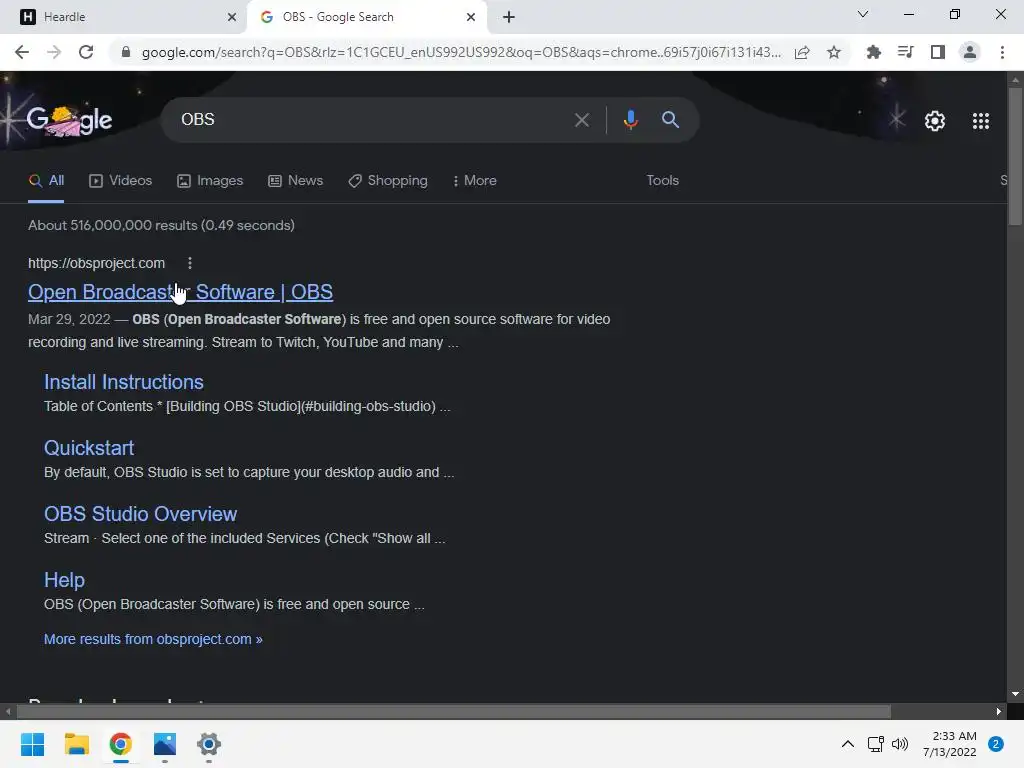Show hidden tray icons chevron
The height and width of the screenshot is (768, 1024).
click(848, 744)
